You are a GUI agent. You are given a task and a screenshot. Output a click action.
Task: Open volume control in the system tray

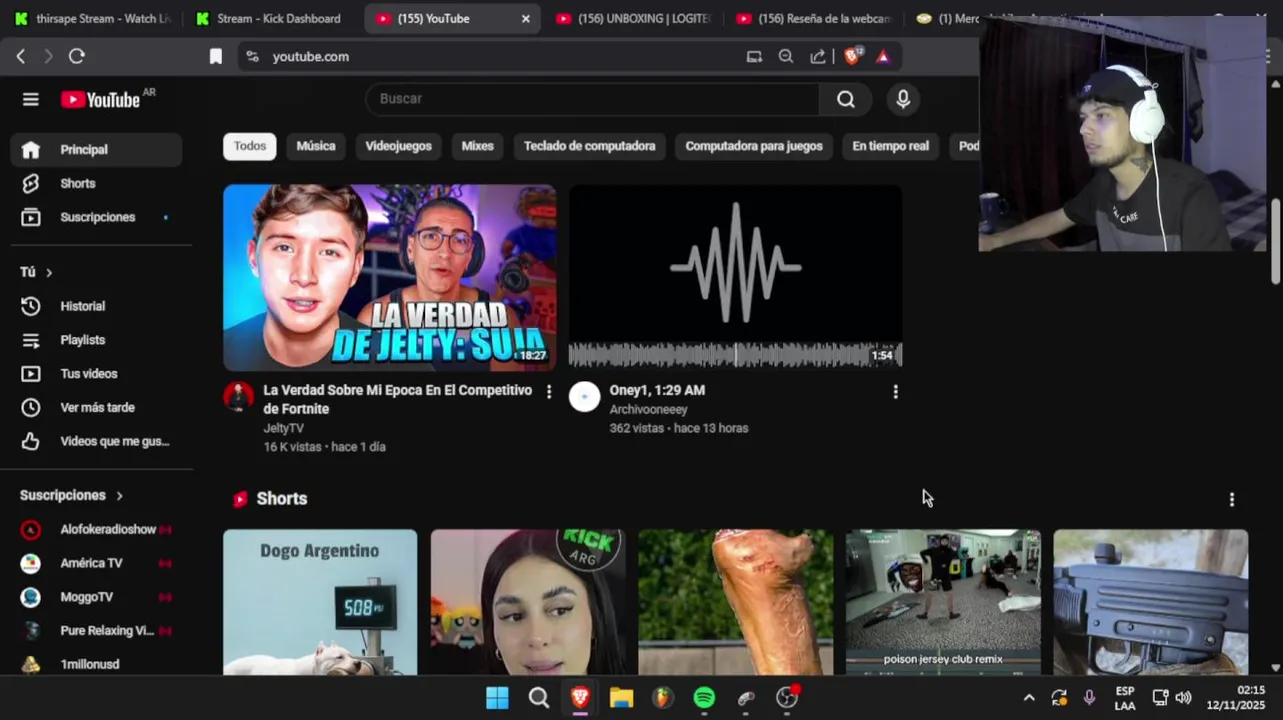pyautogui.click(x=1183, y=698)
